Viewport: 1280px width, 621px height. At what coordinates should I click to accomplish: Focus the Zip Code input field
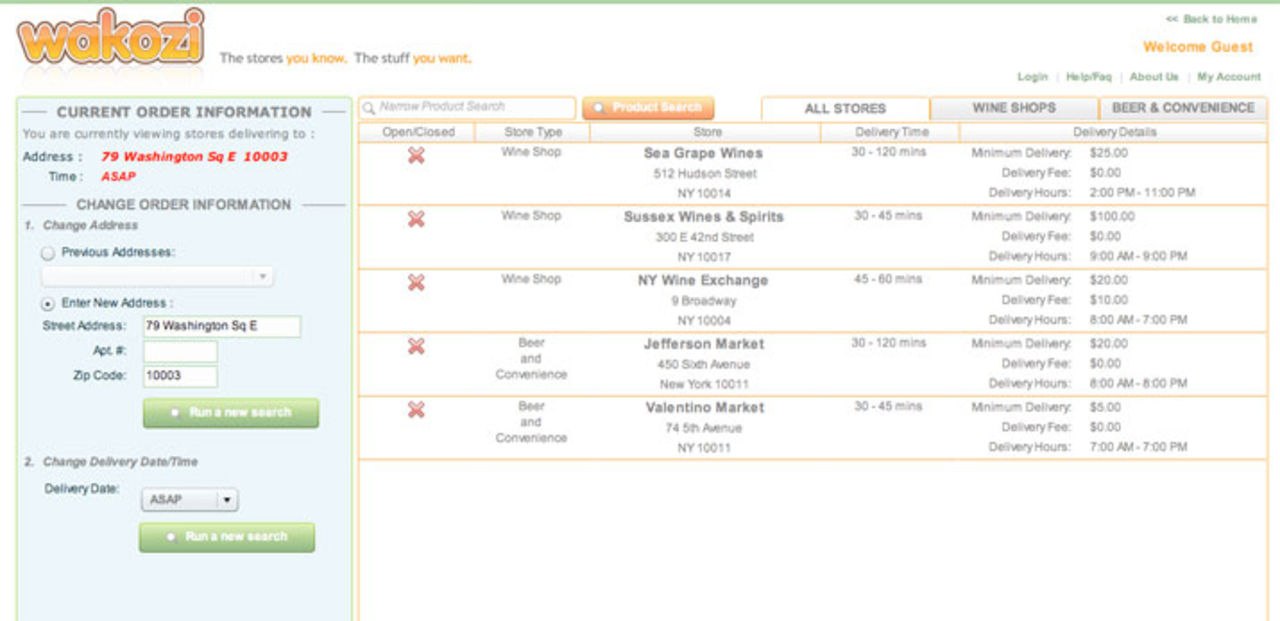[180, 377]
